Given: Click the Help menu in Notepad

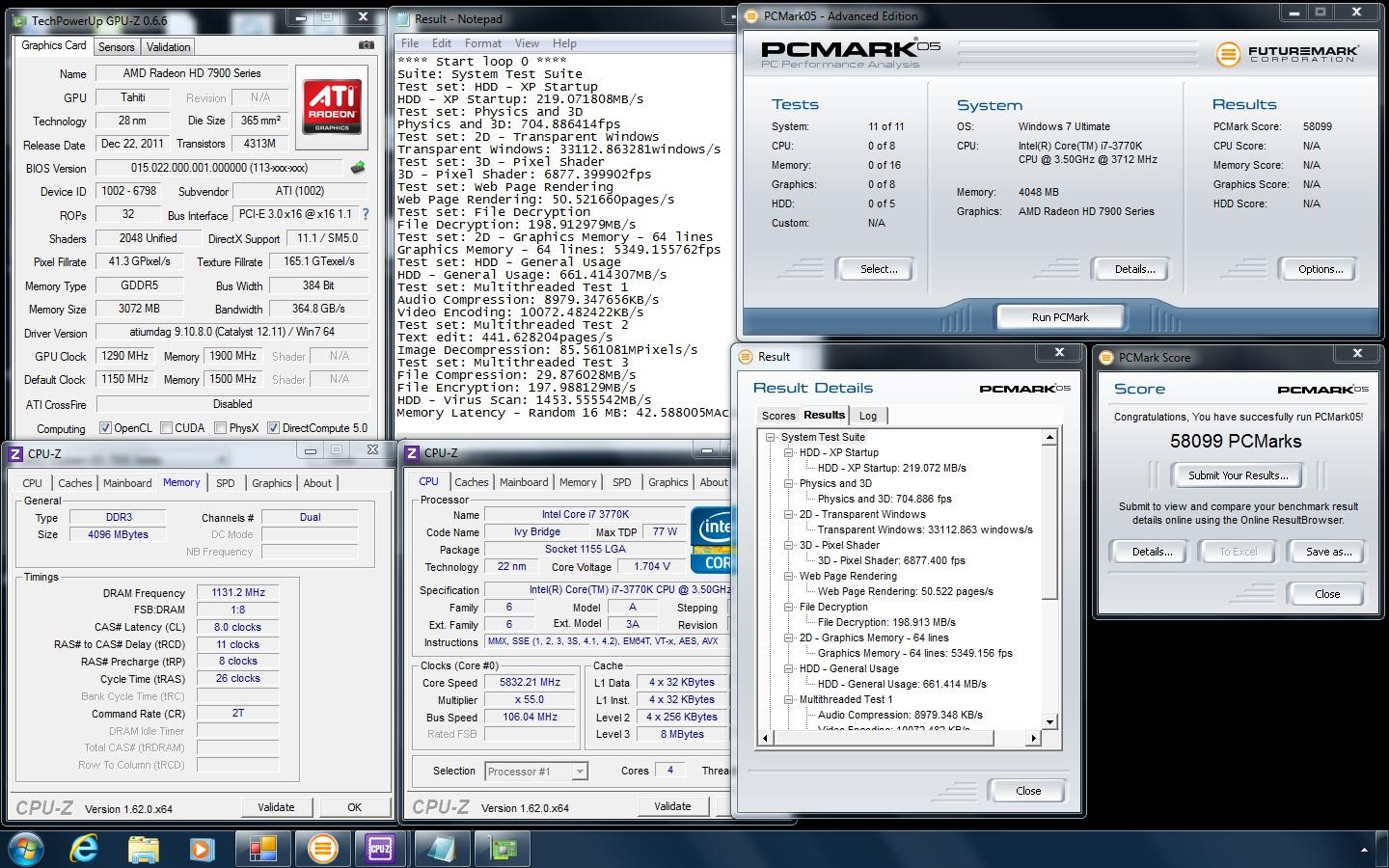Looking at the screenshot, I should pyautogui.click(x=564, y=43).
